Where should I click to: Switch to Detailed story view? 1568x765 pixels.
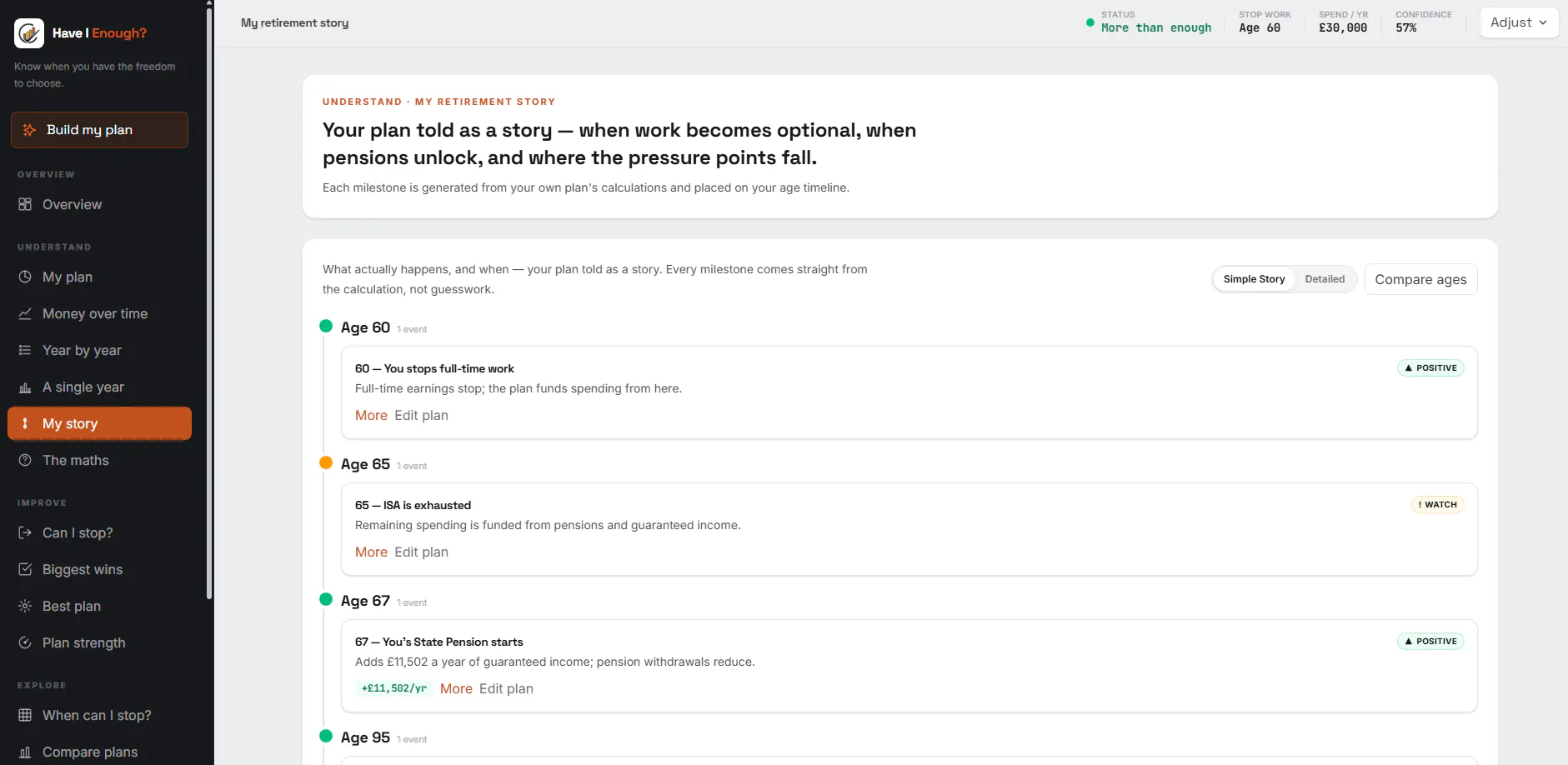click(1325, 279)
